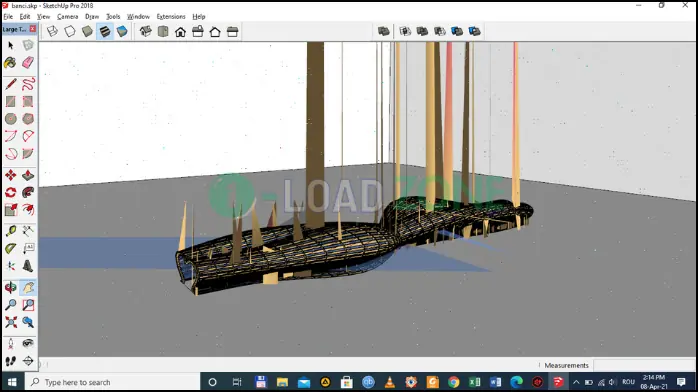Activate the Look Around eye tool
Screen dimensions: 698x392
(x=28, y=344)
